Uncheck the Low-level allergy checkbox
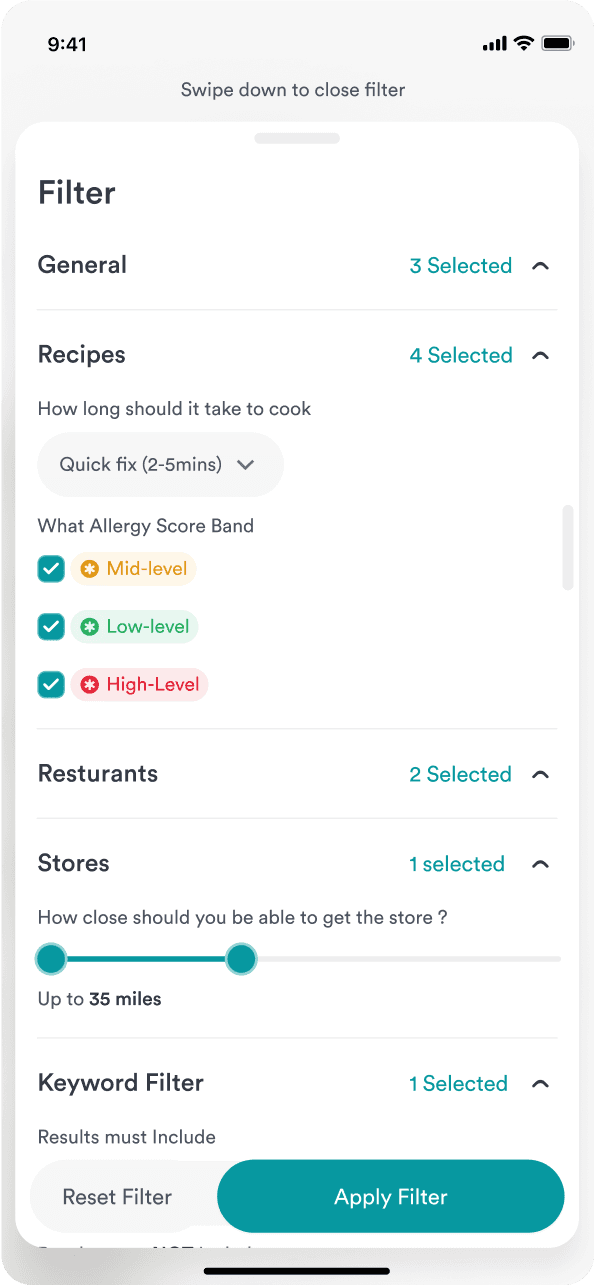 pyautogui.click(x=51, y=627)
